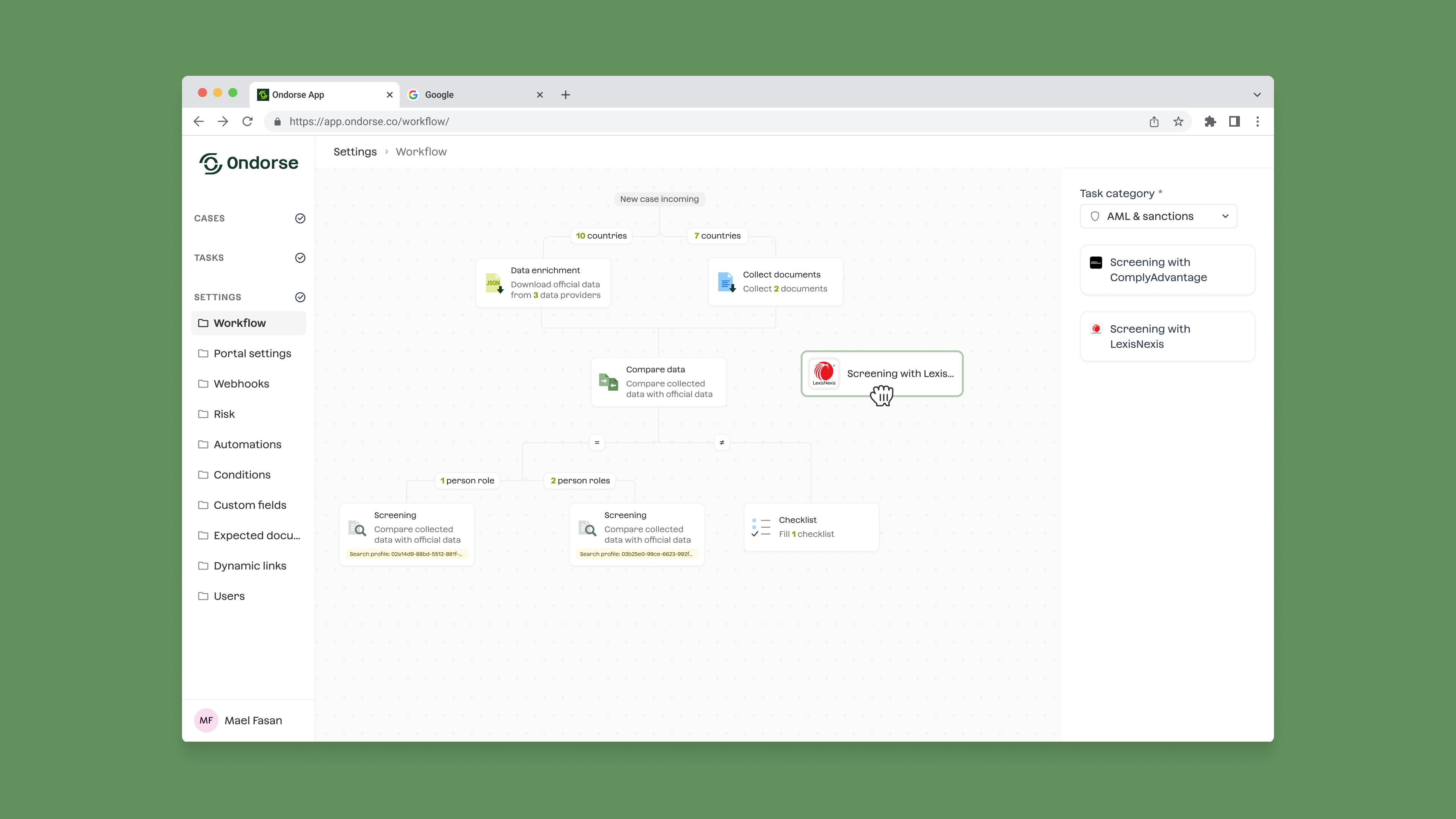Open the Task category dropdown
Image resolution: width=1456 pixels, height=819 pixels.
[x=1158, y=216]
